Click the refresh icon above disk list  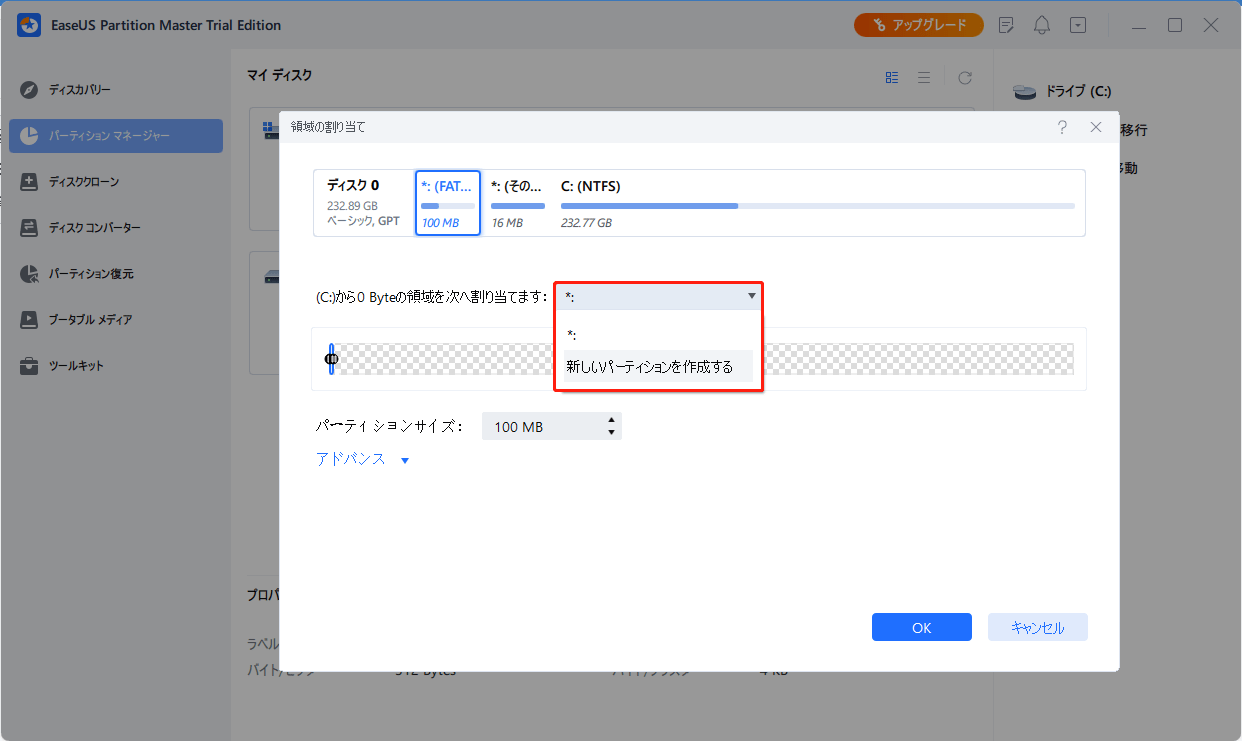point(965,78)
